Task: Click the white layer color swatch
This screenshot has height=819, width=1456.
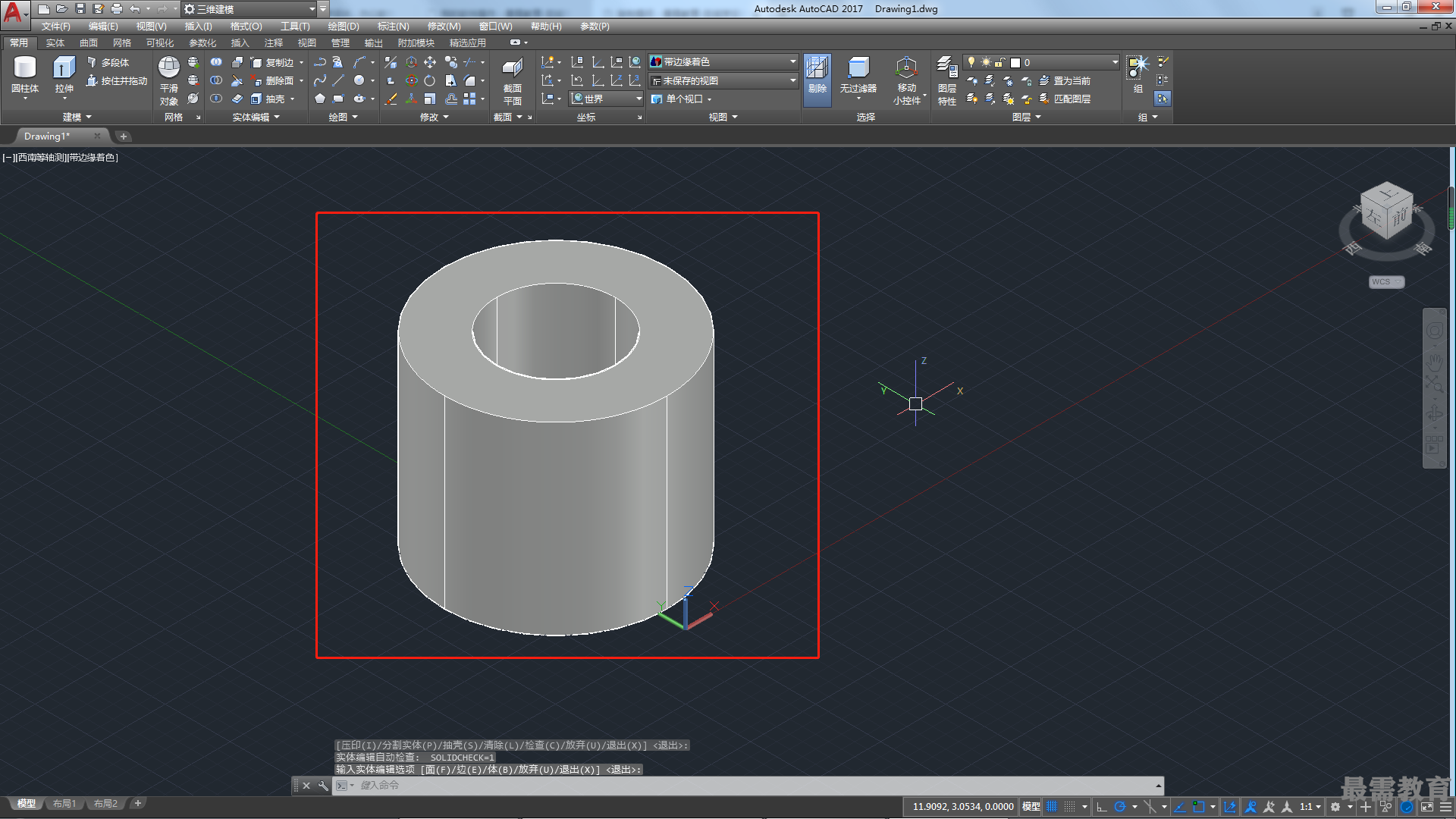Action: click(1015, 62)
